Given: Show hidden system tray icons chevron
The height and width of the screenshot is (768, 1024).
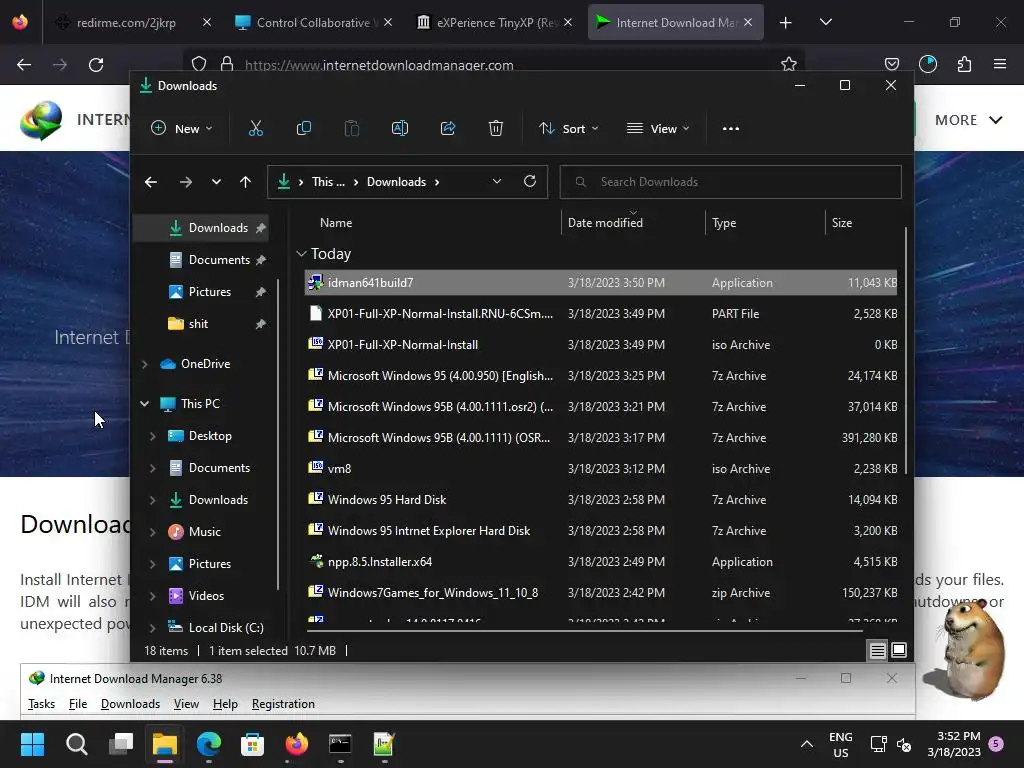Looking at the screenshot, I should pyautogui.click(x=807, y=744).
